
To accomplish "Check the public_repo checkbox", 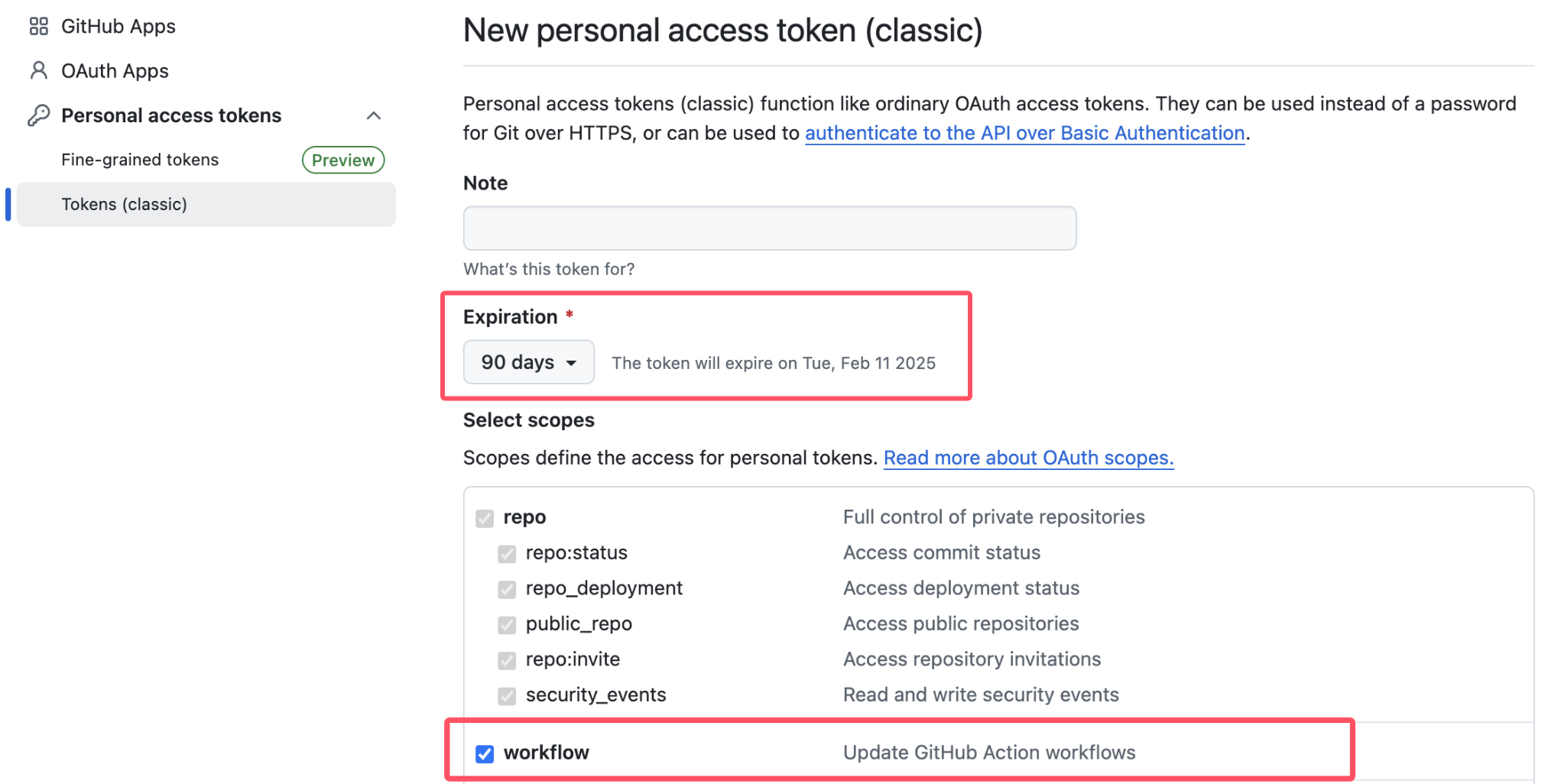I will click(507, 624).
